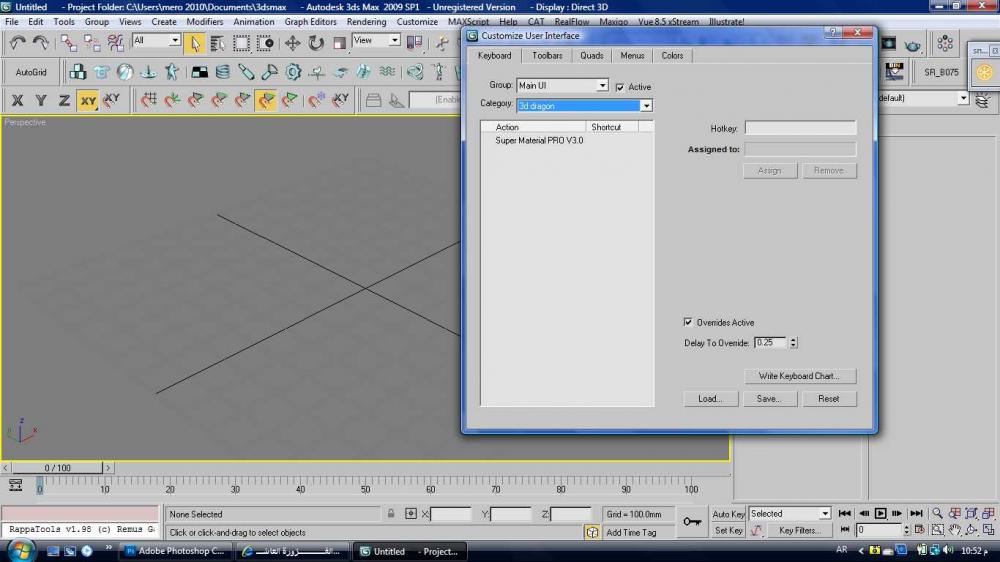This screenshot has width=1000, height=562.
Task: Open the selection filter All dropdown
Action: click(156, 40)
